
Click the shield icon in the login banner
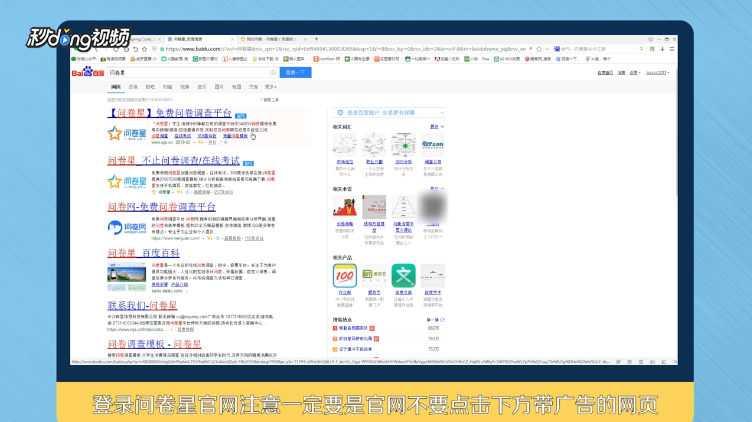341,113
